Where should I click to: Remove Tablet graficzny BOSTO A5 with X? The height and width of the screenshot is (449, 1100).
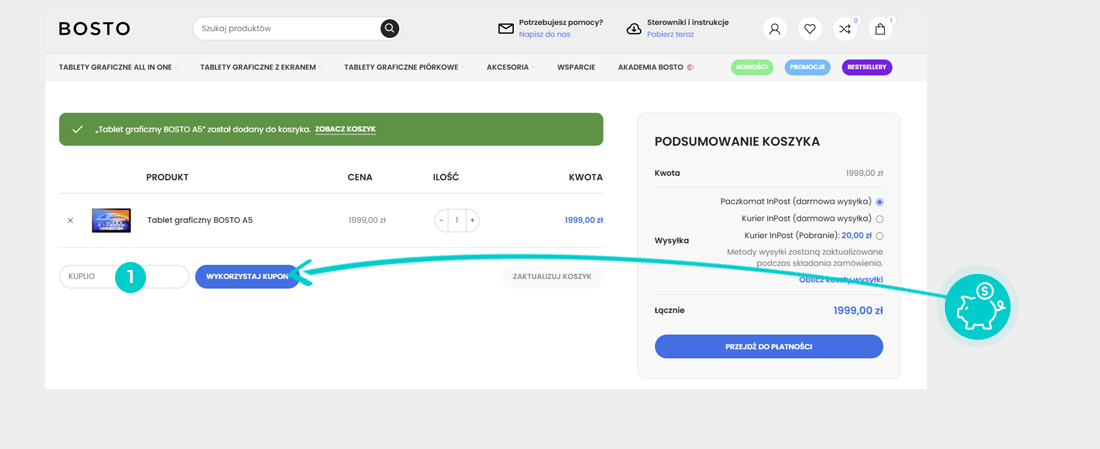coord(70,220)
